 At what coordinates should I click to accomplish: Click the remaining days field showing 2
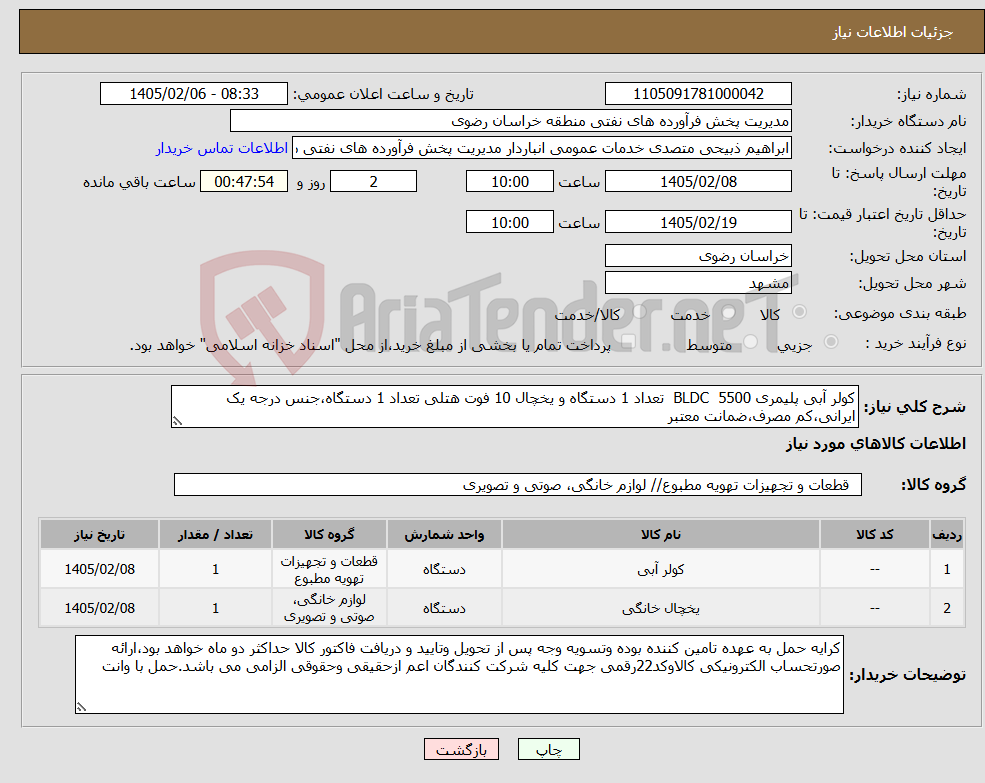373,182
